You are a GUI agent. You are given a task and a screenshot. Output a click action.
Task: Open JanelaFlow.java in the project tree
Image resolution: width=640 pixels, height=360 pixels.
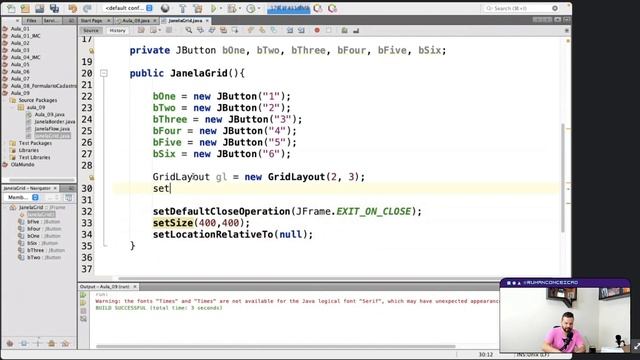pyautogui.click(x=52, y=129)
